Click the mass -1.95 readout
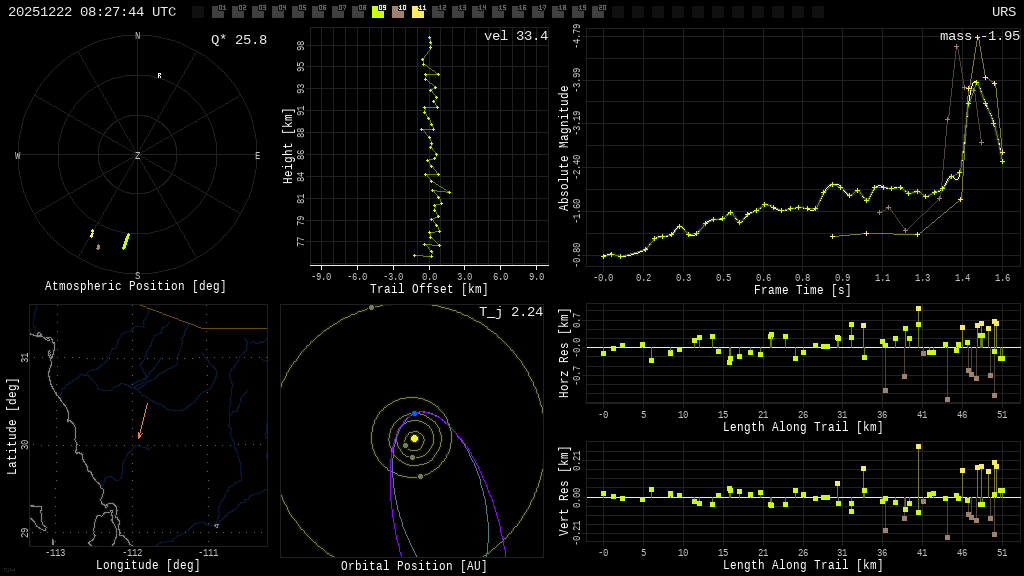This screenshot has height=576, width=1024. pos(979,37)
